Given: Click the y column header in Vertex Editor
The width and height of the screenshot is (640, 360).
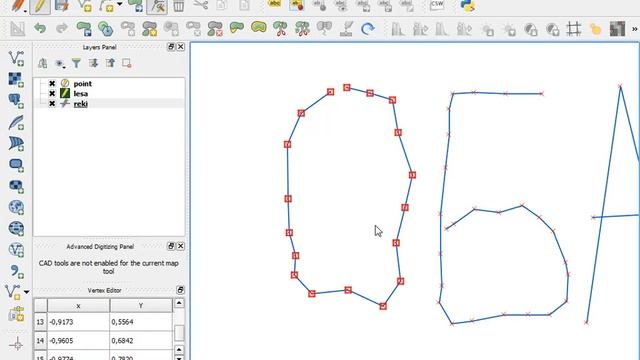Looking at the screenshot, I should pyautogui.click(x=141, y=306).
